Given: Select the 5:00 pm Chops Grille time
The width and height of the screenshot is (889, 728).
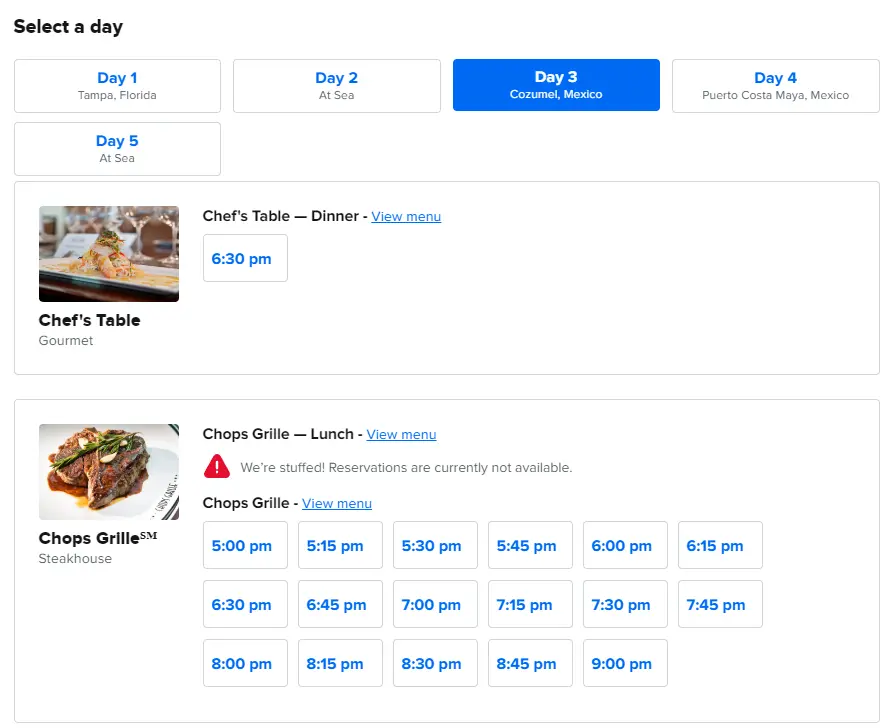Looking at the screenshot, I should (245, 545).
